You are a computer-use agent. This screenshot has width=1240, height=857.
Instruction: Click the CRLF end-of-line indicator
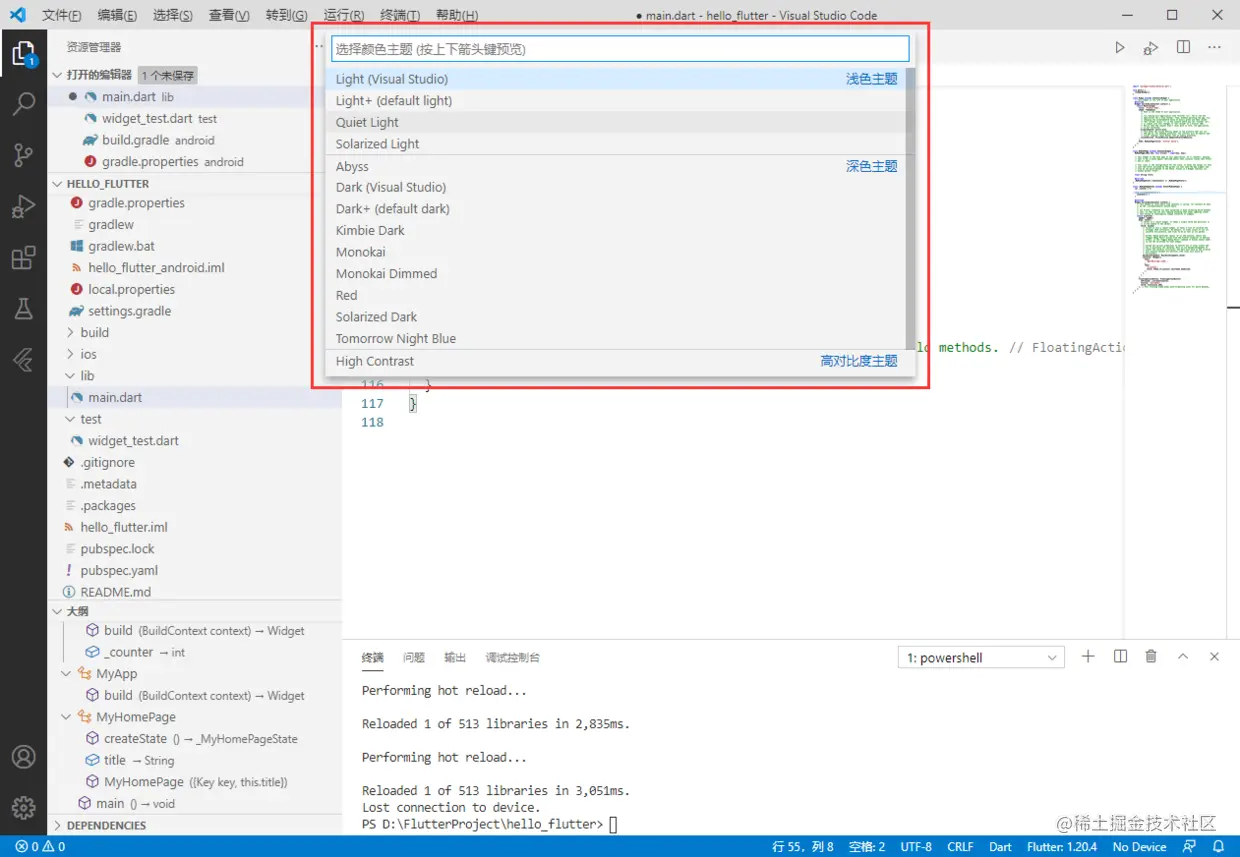click(960, 846)
